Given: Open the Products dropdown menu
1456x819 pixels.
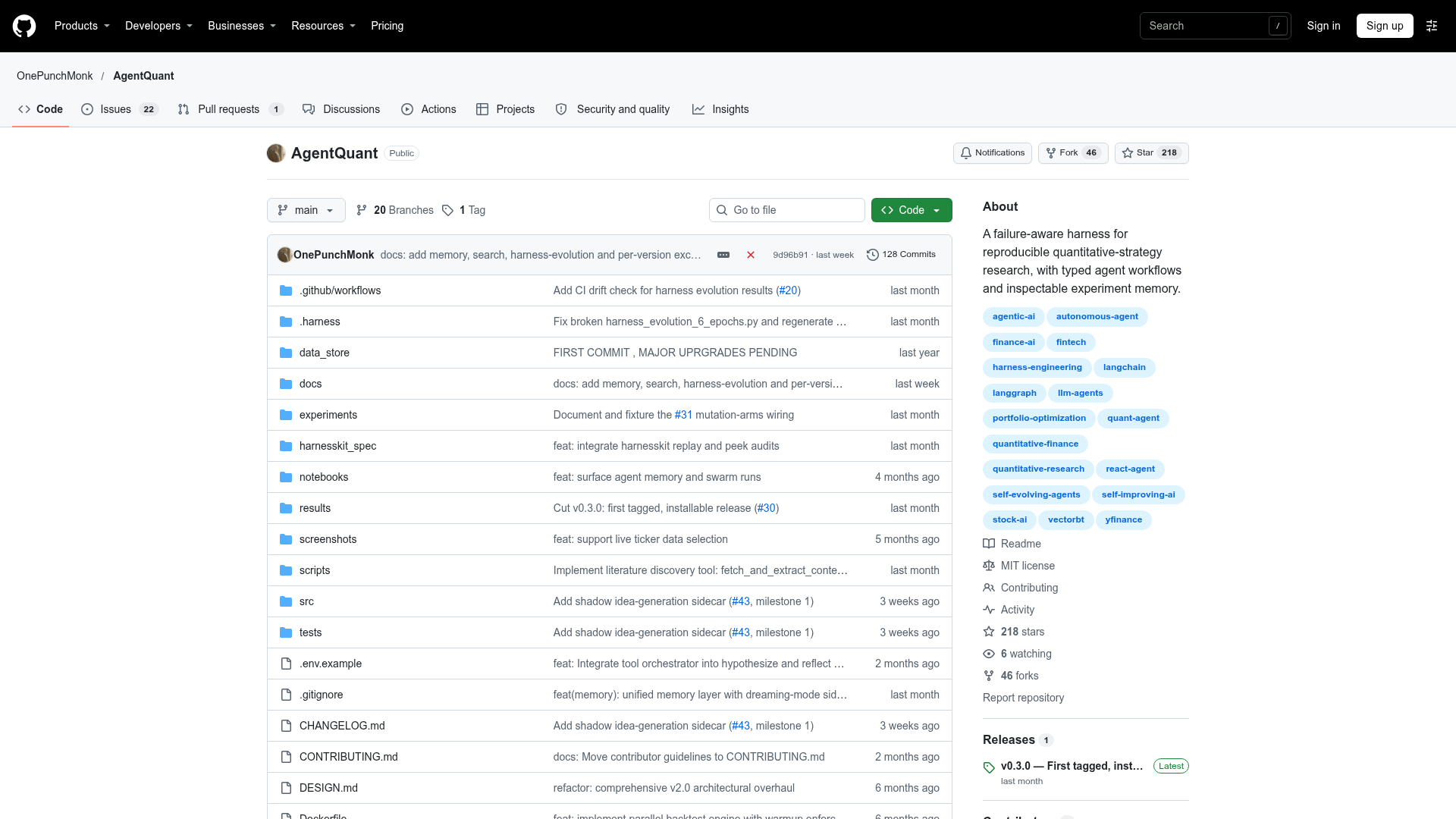Looking at the screenshot, I should tap(82, 26).
